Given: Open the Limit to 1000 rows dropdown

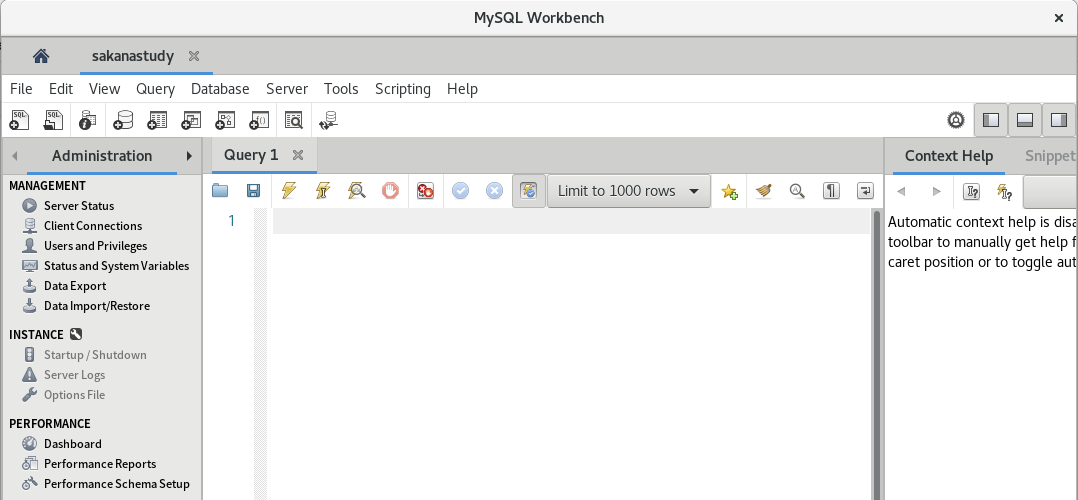Looking at the screenshot, I should [x=628, y=191].
